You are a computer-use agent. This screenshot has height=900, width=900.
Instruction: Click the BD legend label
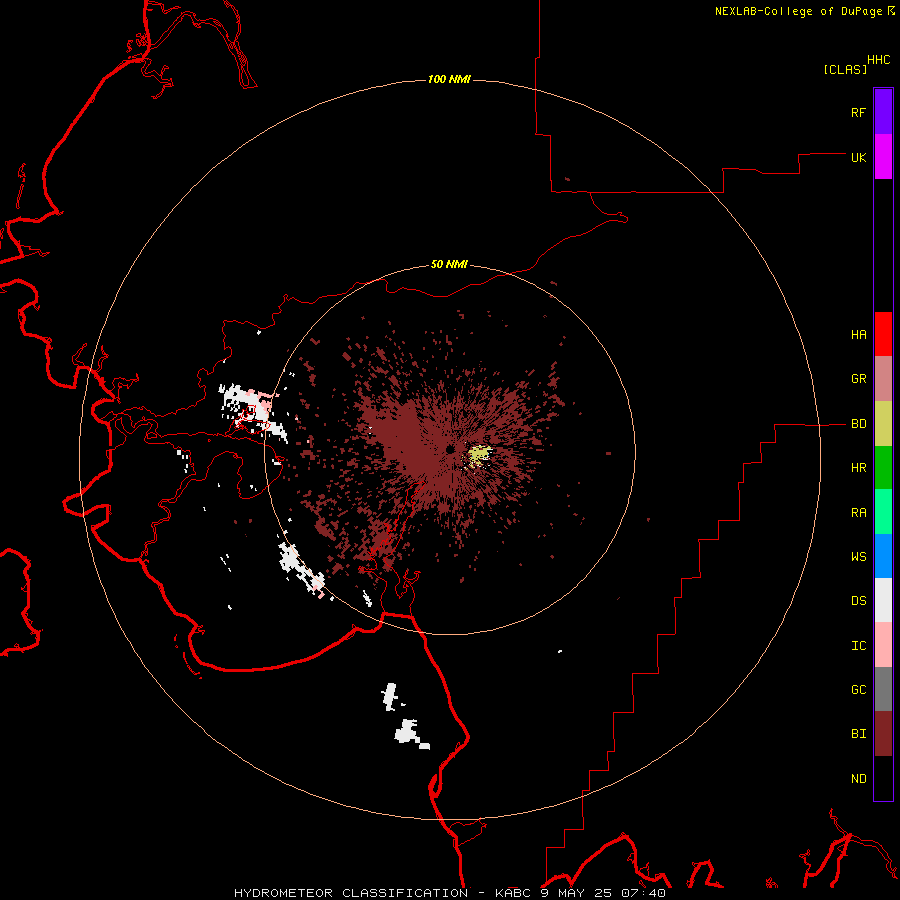tap(858, 424)
